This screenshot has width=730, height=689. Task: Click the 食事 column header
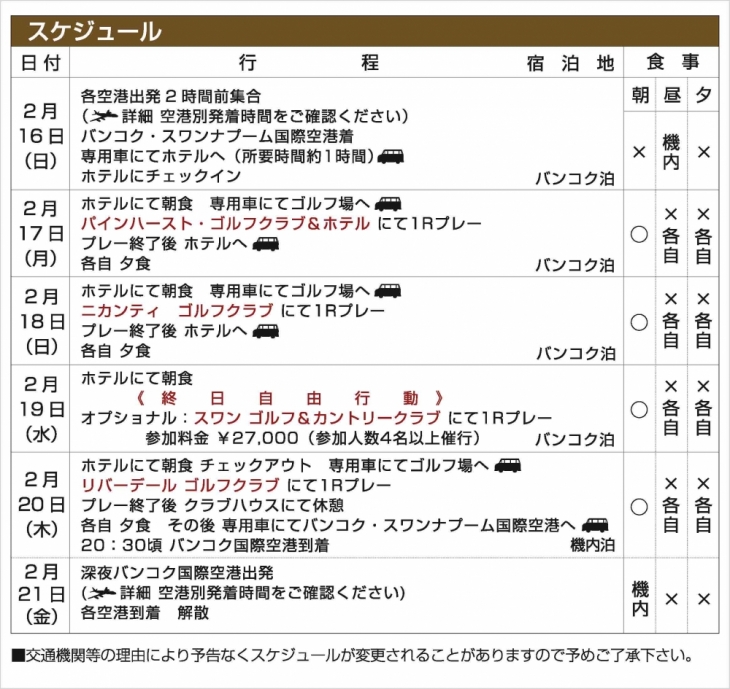pos(673,61)
